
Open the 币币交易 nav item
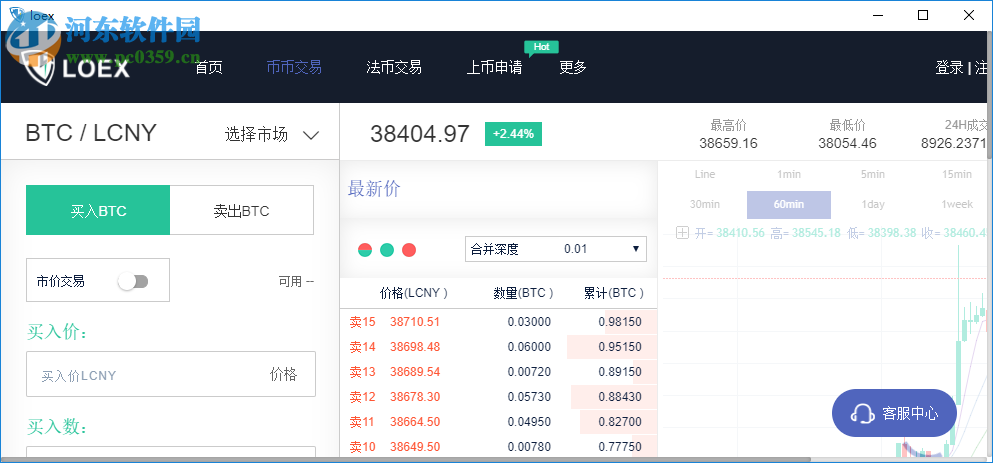(x=294, y=67)
